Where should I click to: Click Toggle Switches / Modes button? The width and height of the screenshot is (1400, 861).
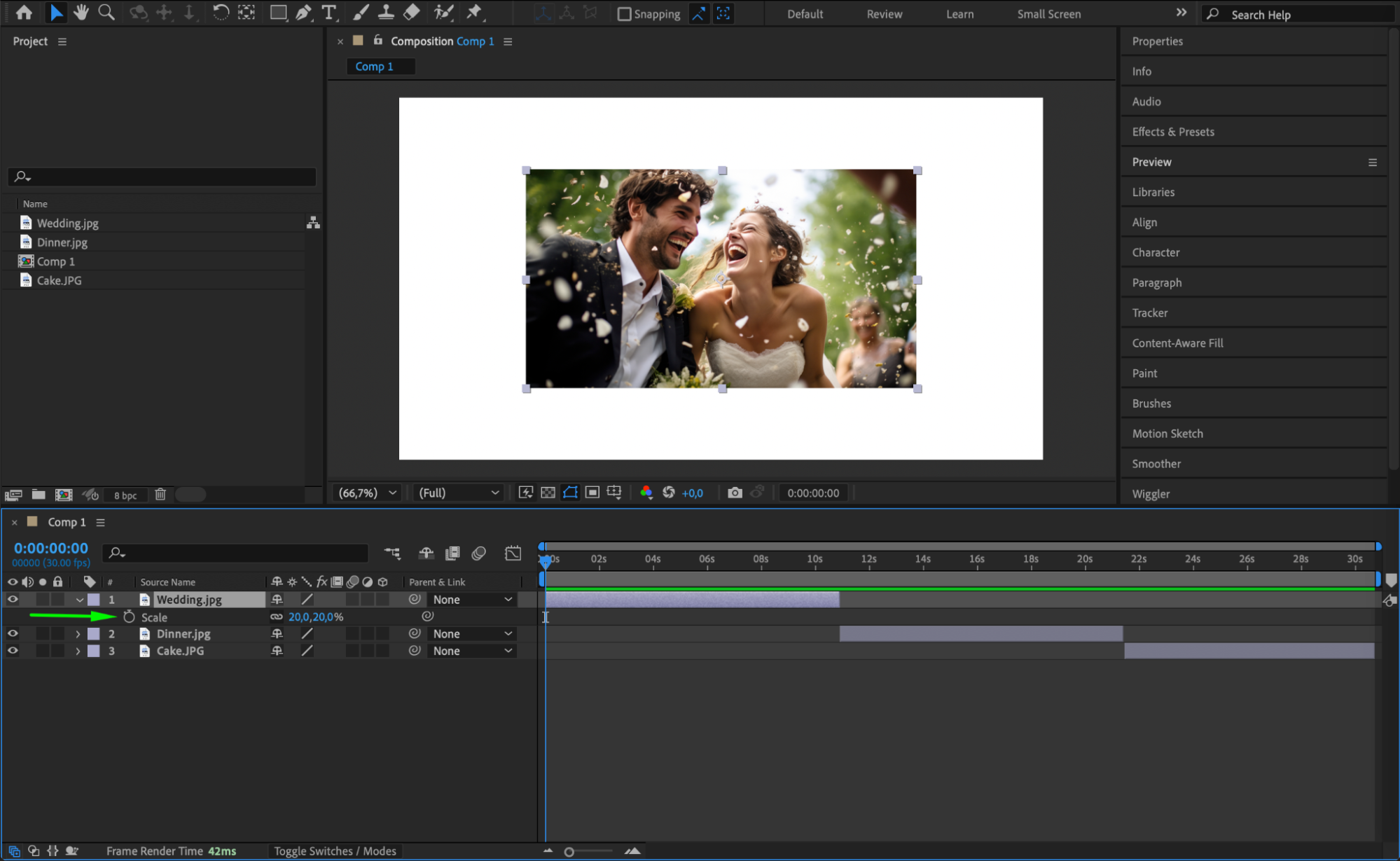click(x=335, y=850)
